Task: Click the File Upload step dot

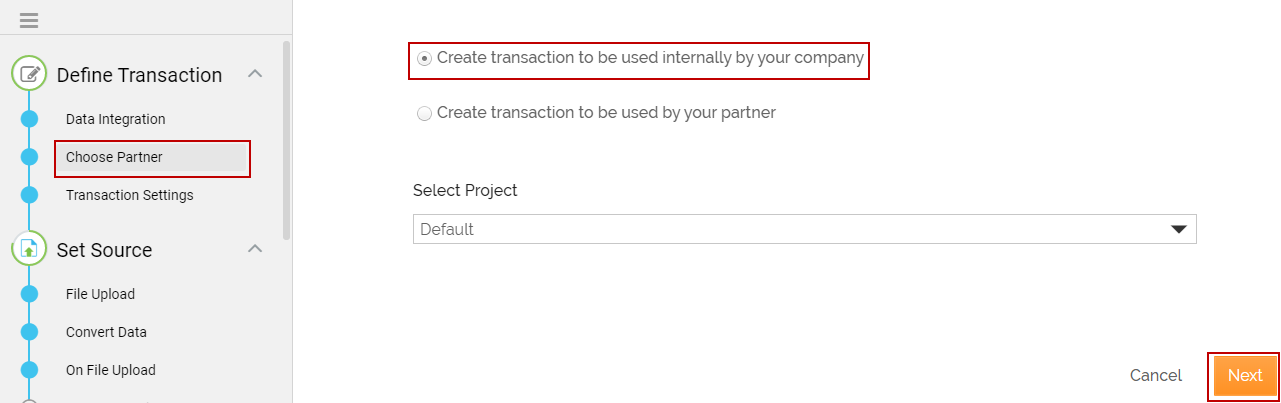Action: (29, 294)
